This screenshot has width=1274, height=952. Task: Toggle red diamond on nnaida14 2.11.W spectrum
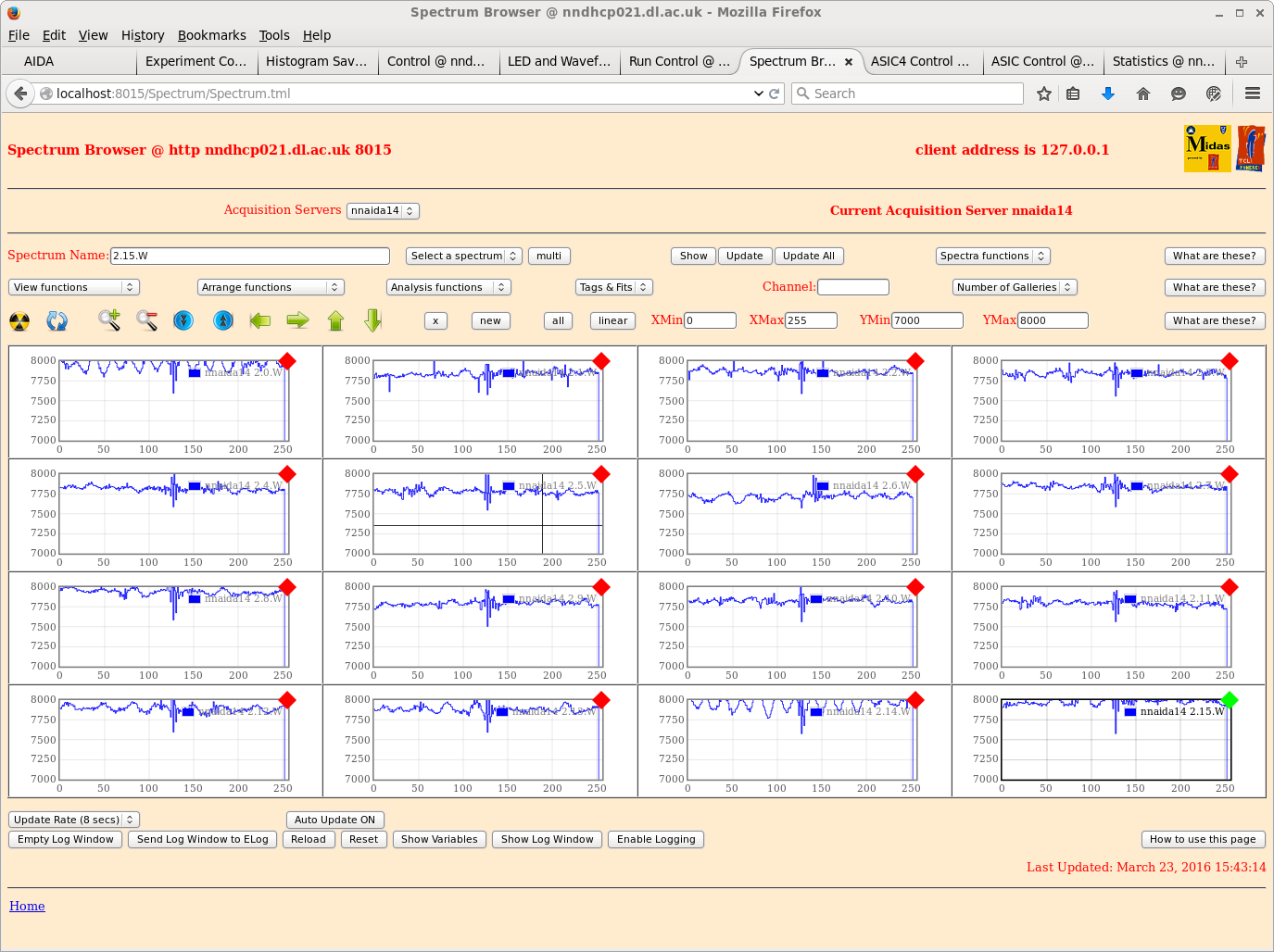coord(1230,587)
